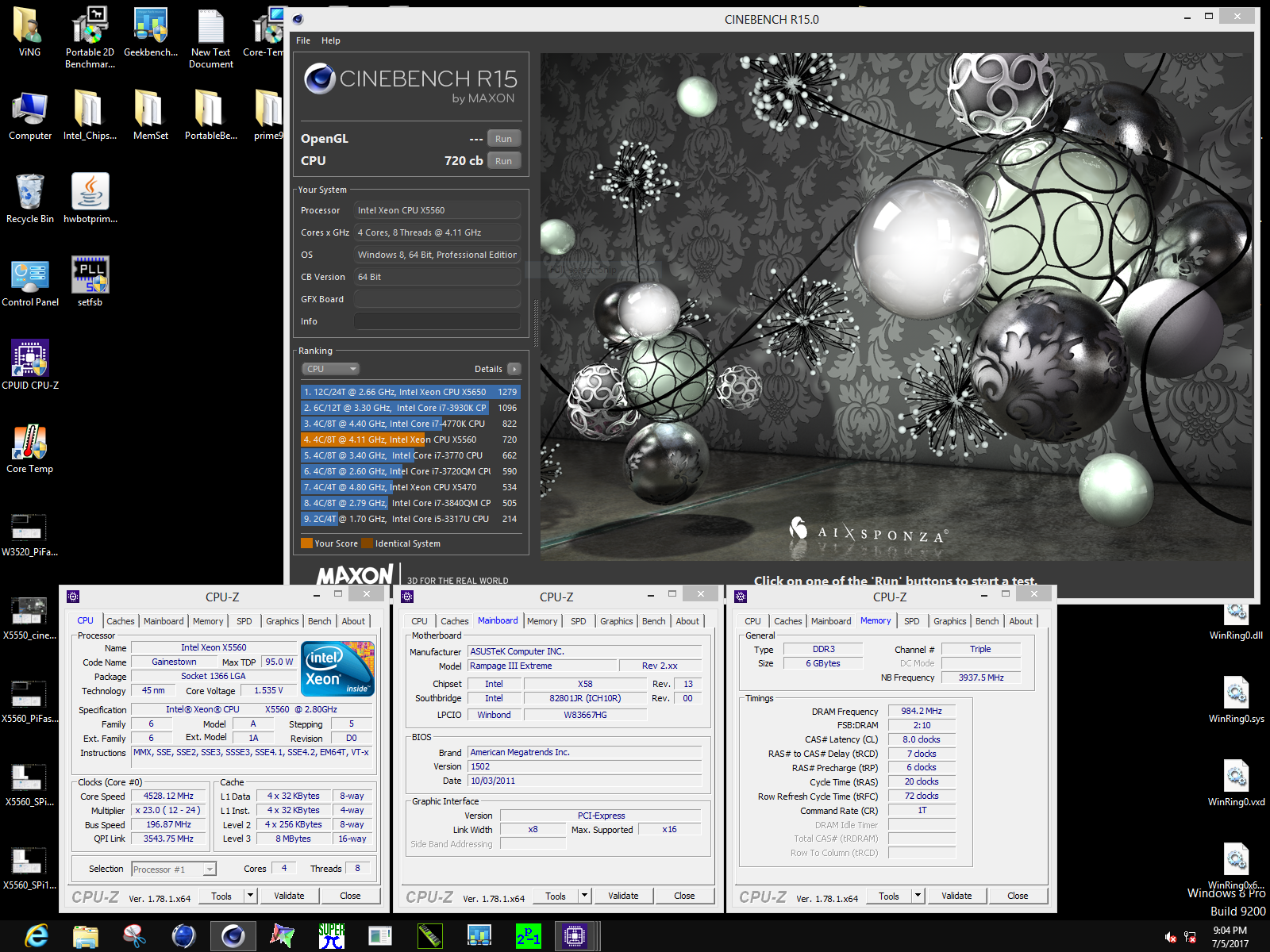The width and height of the screenshot is (1270, 952).
Task: Open WinRing0.vxd file on desktop
Action: coord(1236,781)
